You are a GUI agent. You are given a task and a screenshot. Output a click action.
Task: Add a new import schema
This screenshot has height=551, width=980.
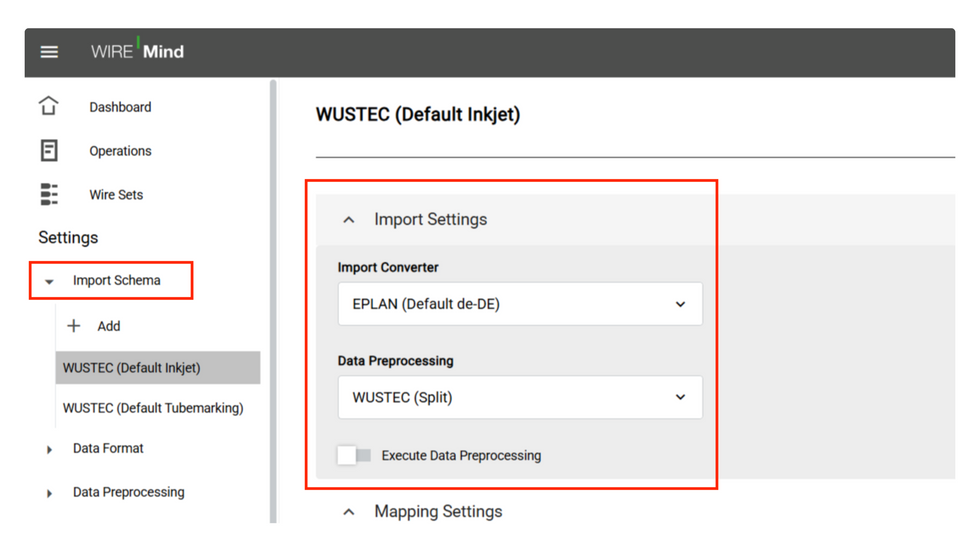(108, 326)
